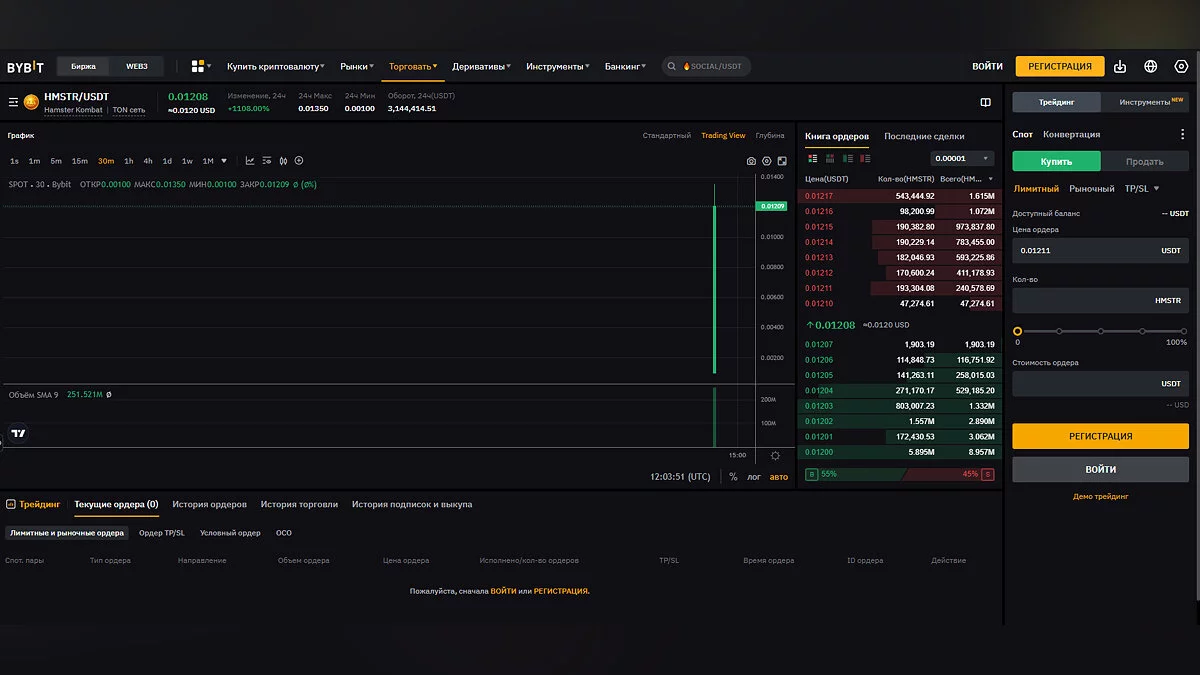
Task: Click the 100% end of quantity slider
Action: tap(1183, 331)
